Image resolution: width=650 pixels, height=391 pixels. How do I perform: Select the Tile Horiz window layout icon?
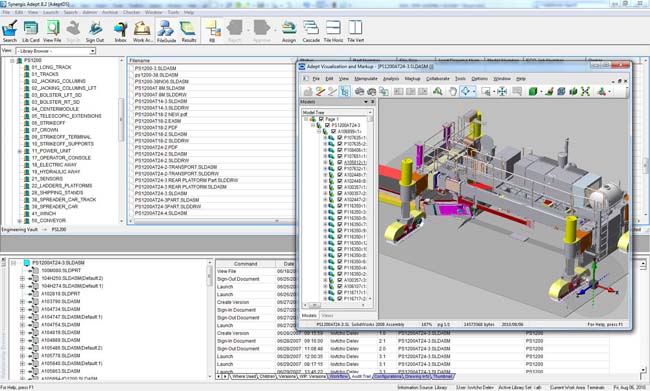333,32
